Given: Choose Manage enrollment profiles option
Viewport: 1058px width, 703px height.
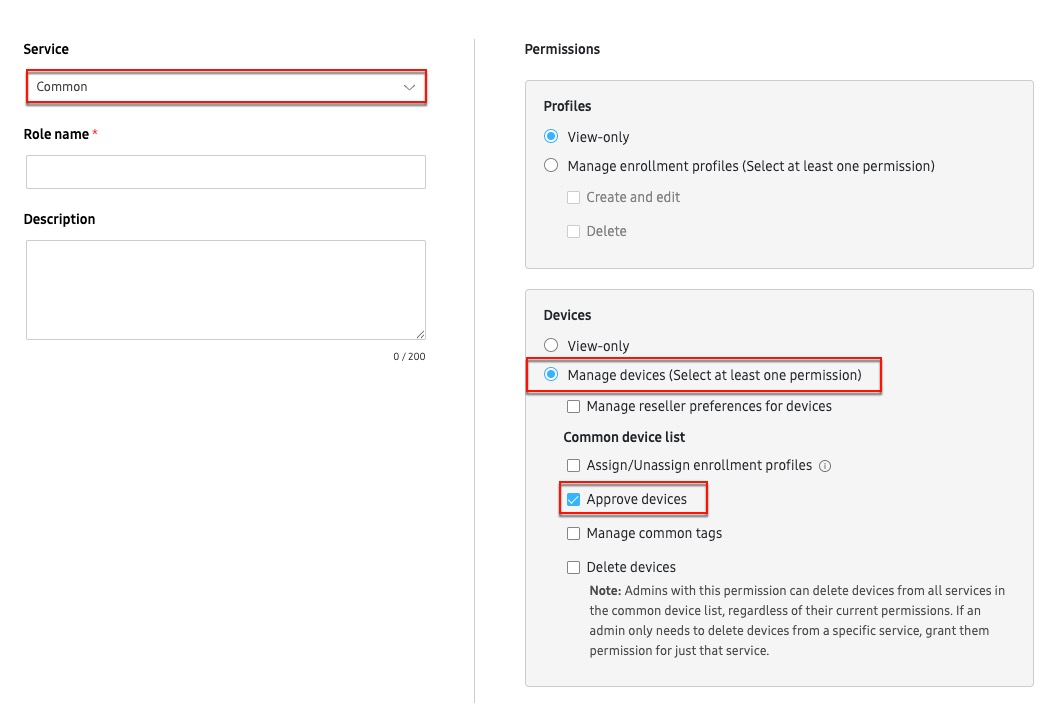Looking at the screenshot, I should click(551, 166).
